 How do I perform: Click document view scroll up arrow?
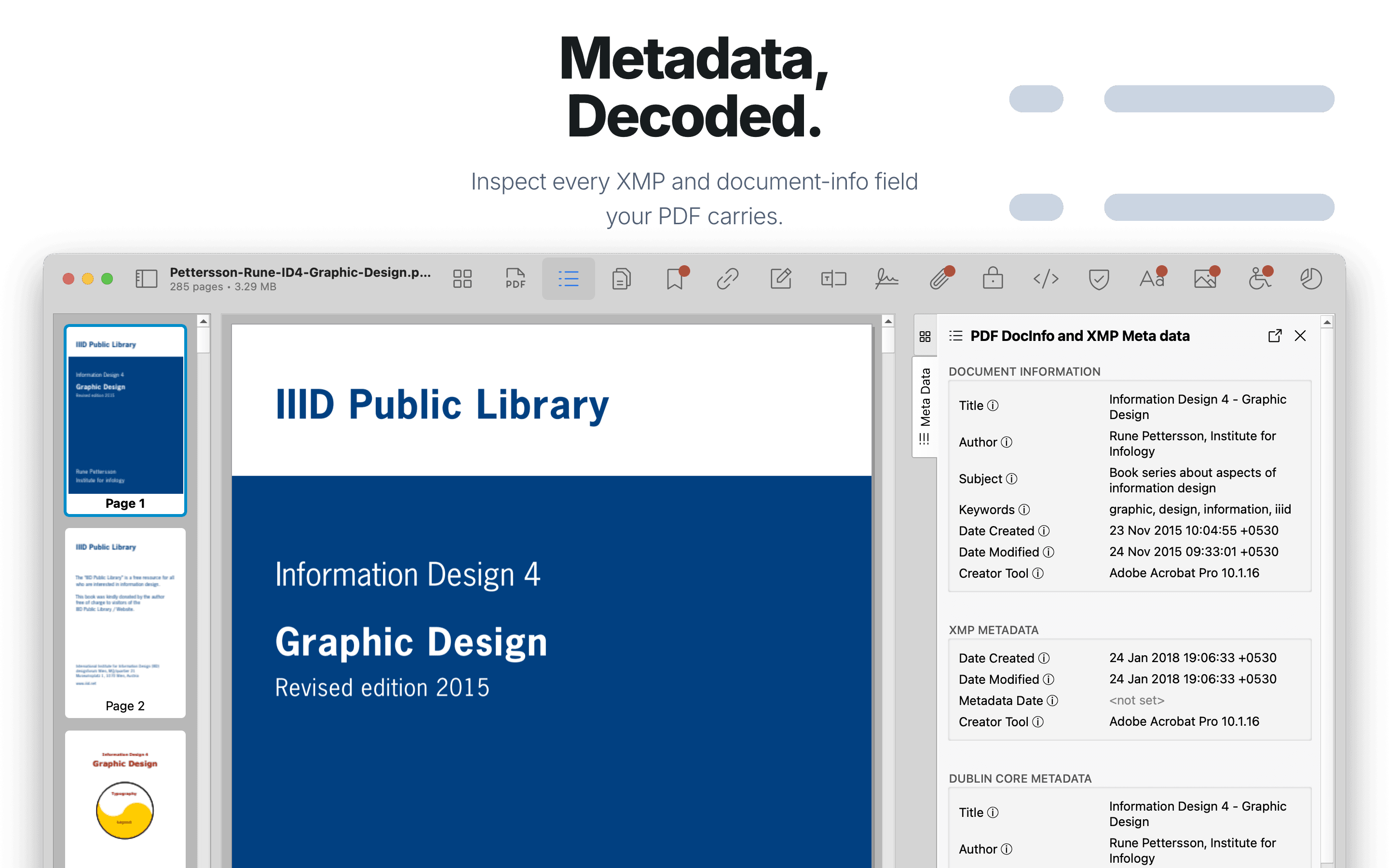click(888, 322)
